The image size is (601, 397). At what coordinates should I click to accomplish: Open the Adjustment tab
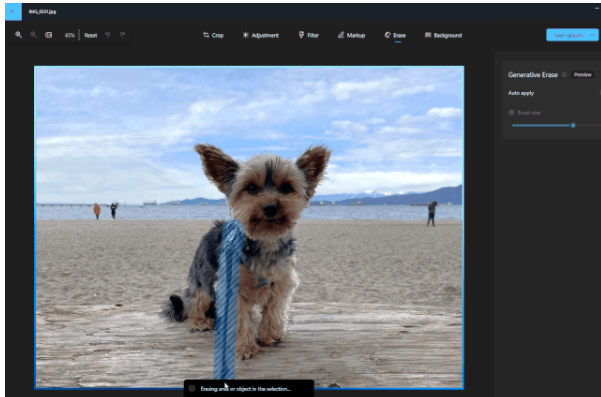pyautogui.click(x=261, y=35)
